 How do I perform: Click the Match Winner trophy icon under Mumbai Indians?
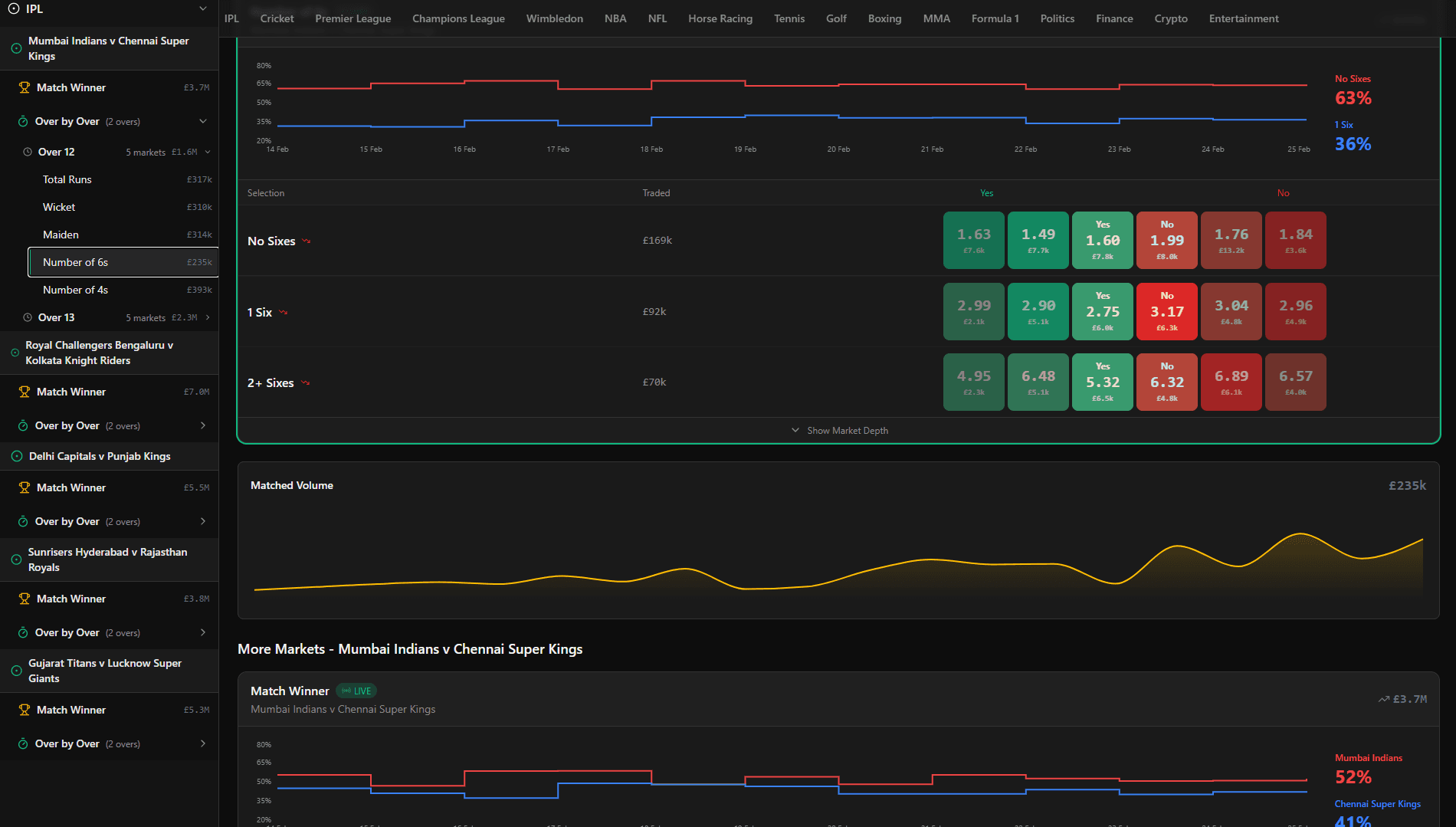point(24,87)
